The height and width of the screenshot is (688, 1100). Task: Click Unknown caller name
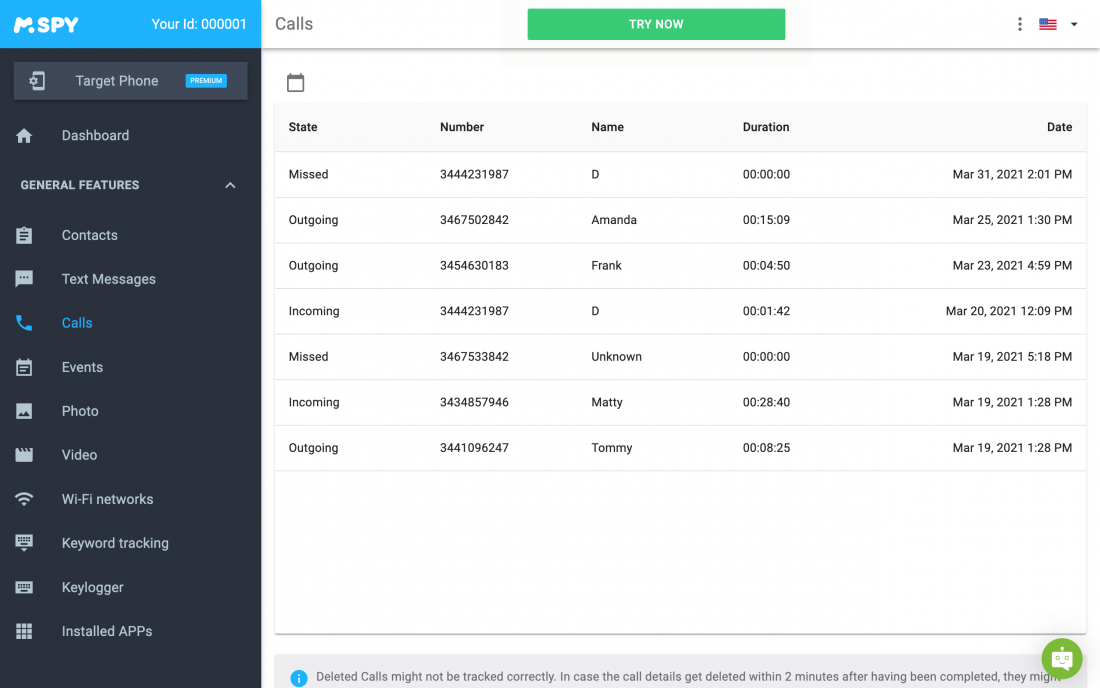point(617,356)
